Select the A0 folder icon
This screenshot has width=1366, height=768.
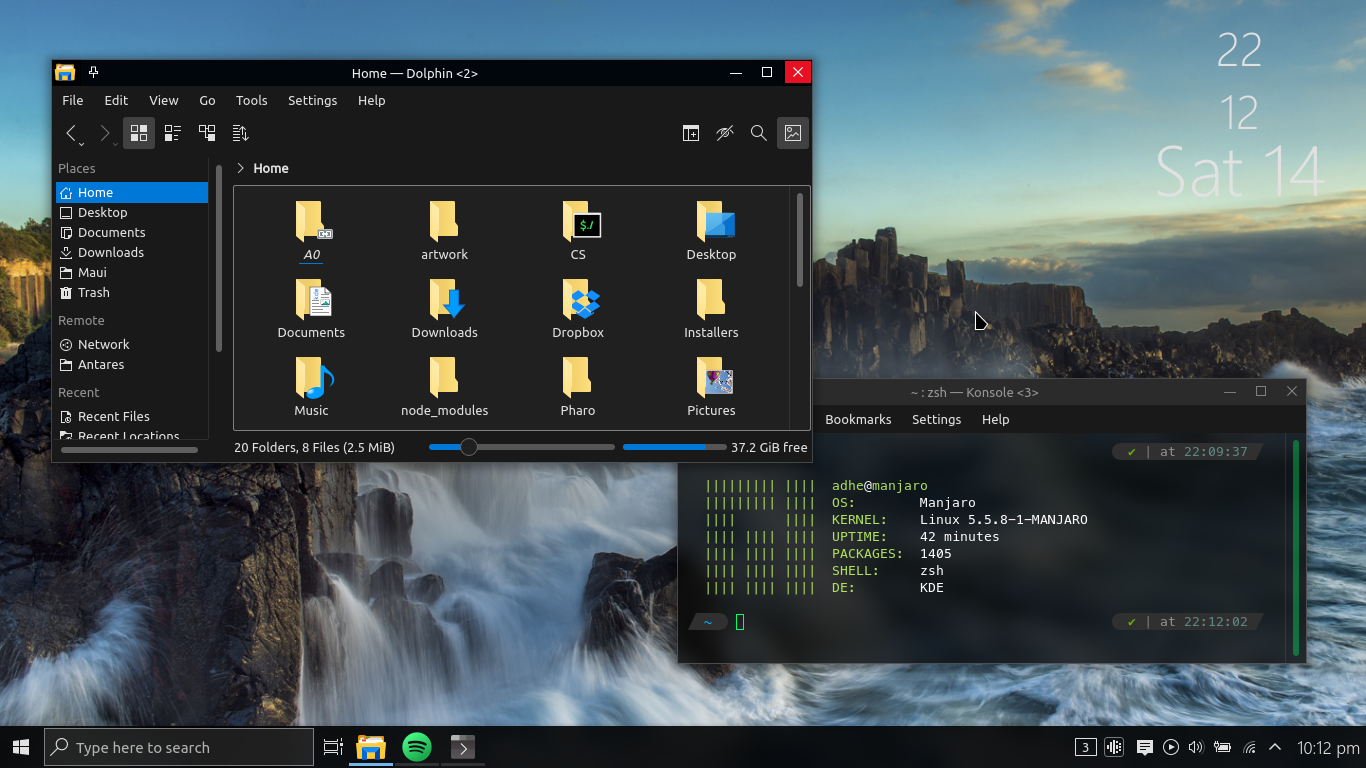pyautogui.click(x=312, y=222)
